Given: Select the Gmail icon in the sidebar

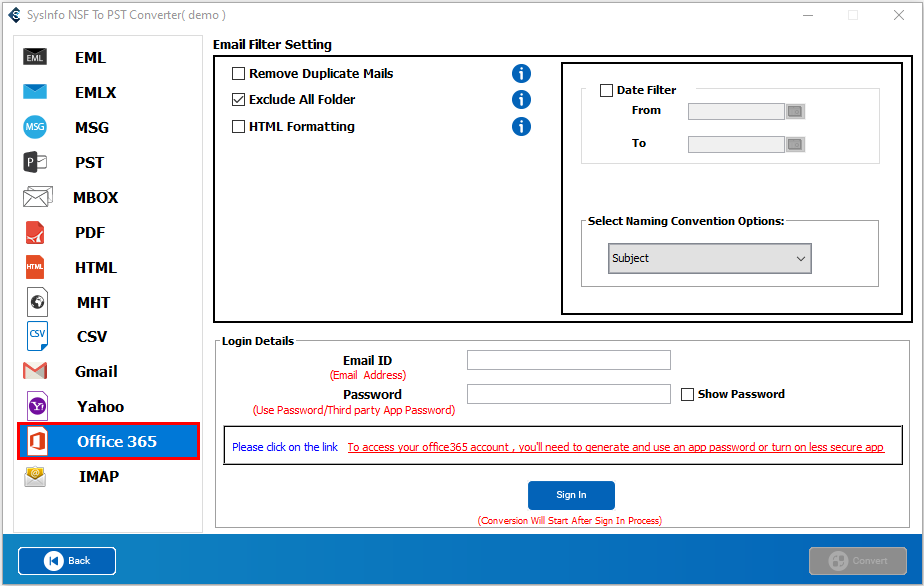Looking at the screenshot, I should coord(35,371).
